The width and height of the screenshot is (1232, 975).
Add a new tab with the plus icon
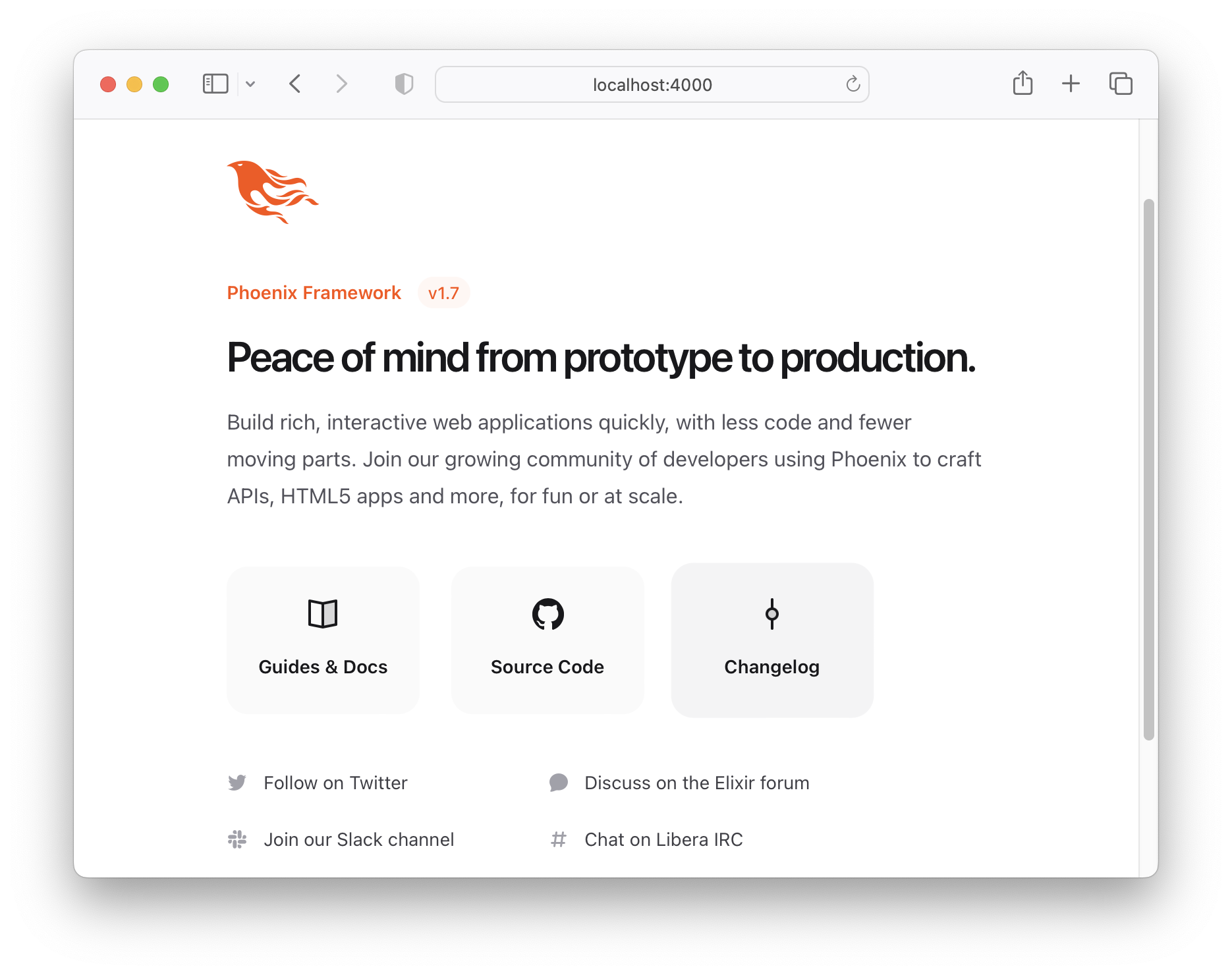click(1071, 84)
